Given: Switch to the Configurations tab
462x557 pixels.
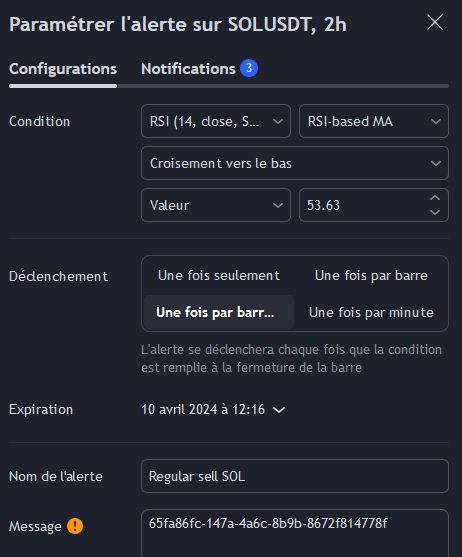Looking at the screenshot, I should [x=63, y=69].
